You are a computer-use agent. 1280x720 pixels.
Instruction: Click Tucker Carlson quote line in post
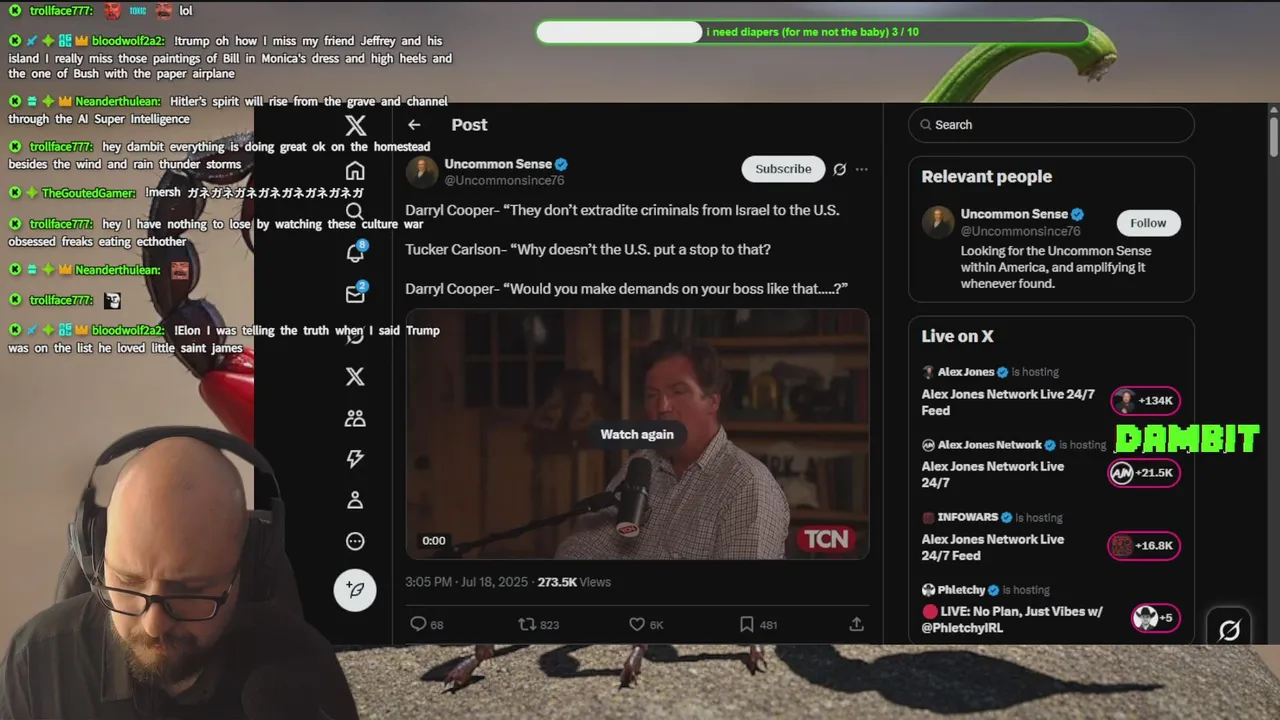coord(588,249)
